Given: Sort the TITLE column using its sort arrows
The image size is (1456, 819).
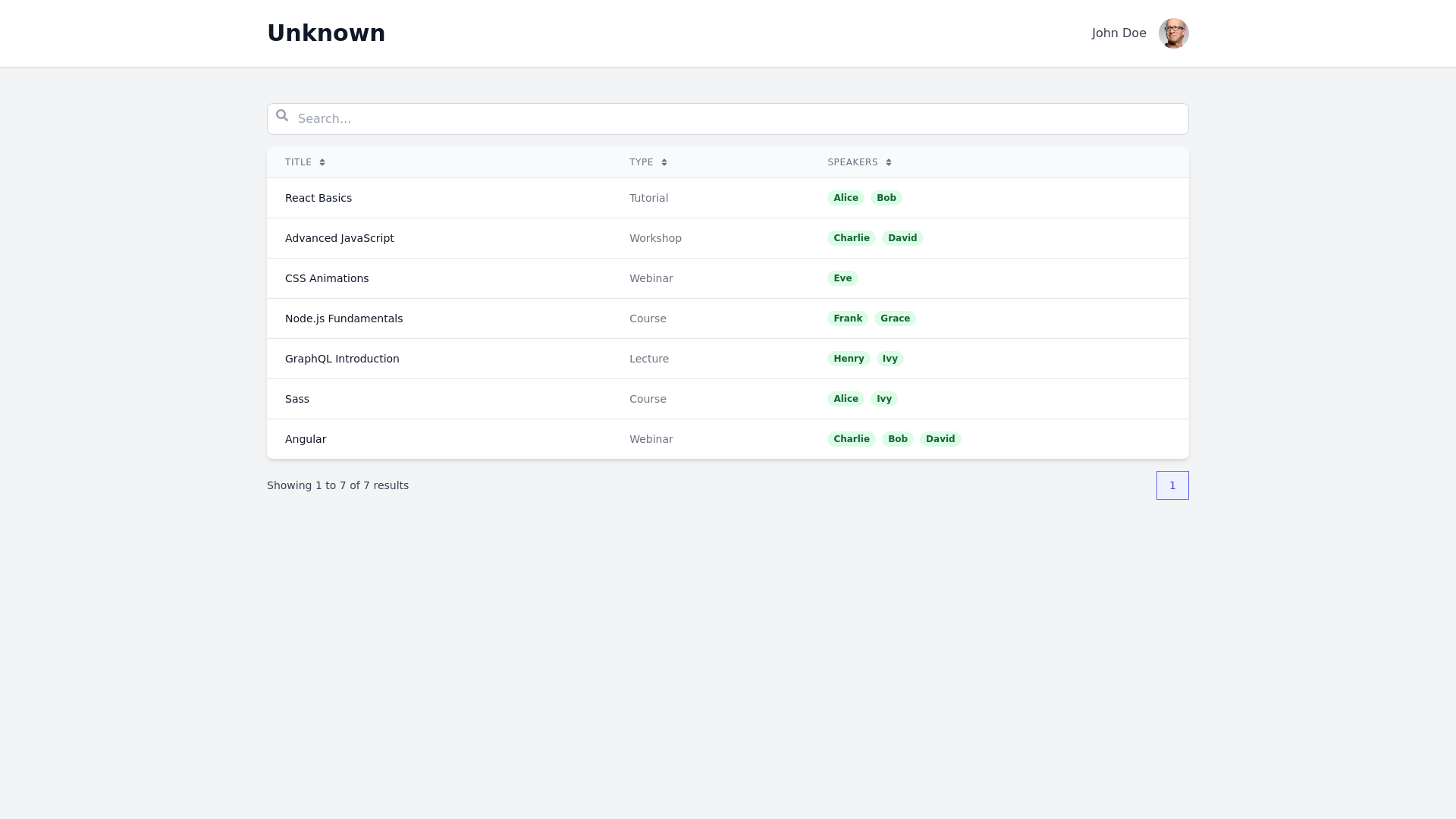Looking at the screenshot, I should 321,162.
